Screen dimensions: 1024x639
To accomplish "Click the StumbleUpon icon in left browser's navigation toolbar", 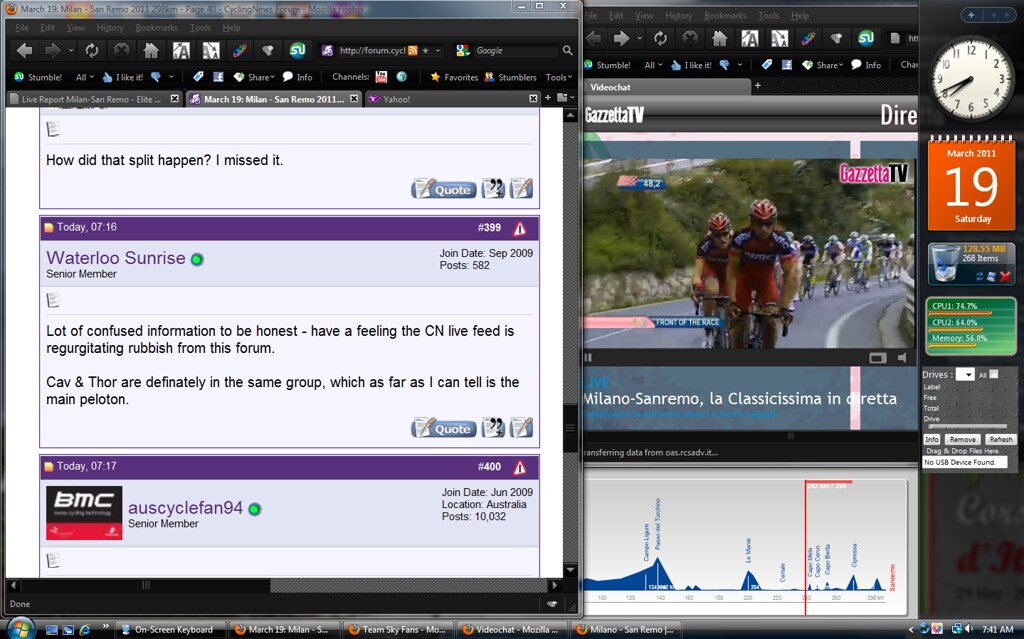I will (x=297, y=50).
